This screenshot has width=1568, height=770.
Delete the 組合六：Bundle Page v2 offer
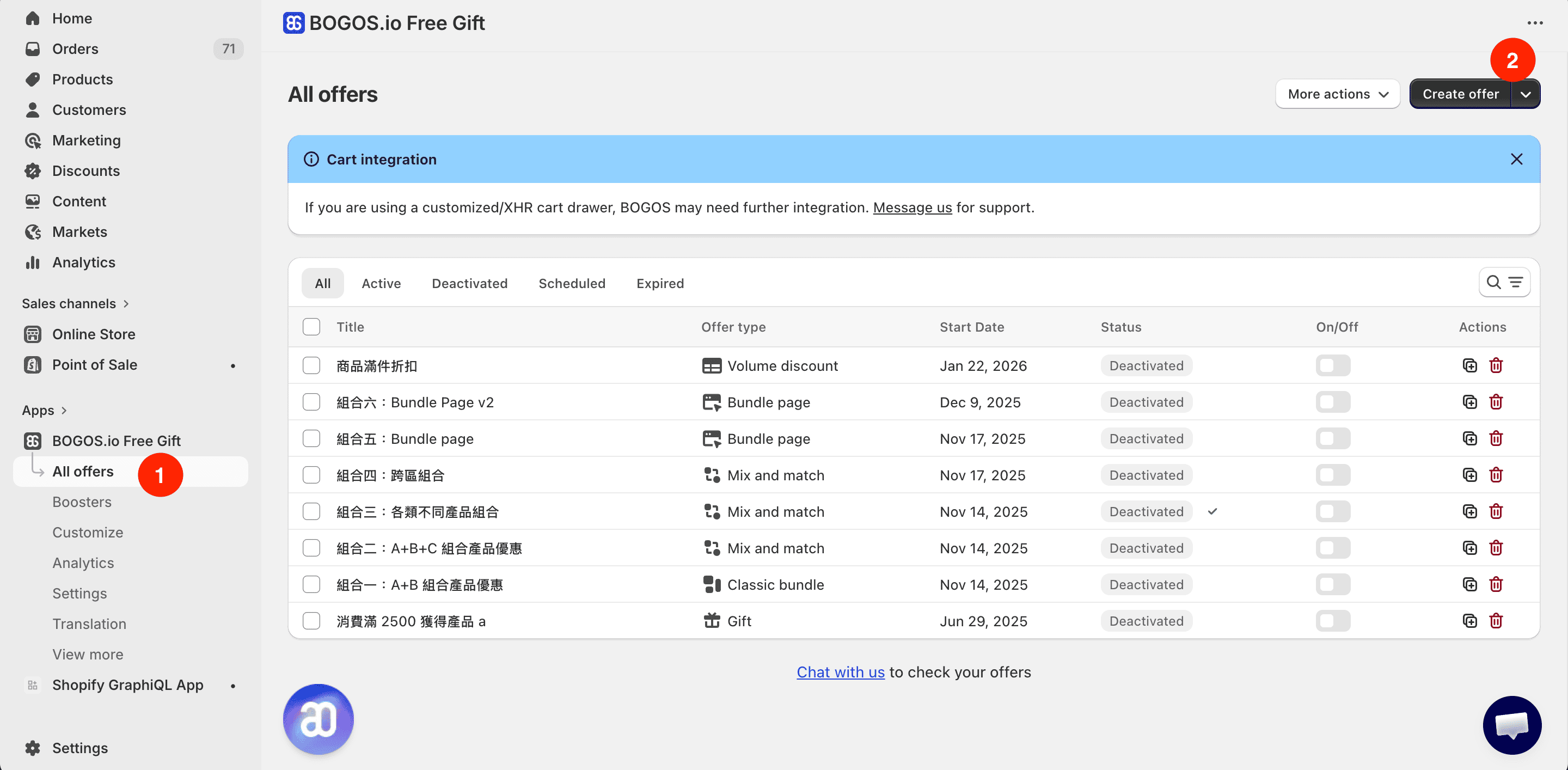[1496, 402]
